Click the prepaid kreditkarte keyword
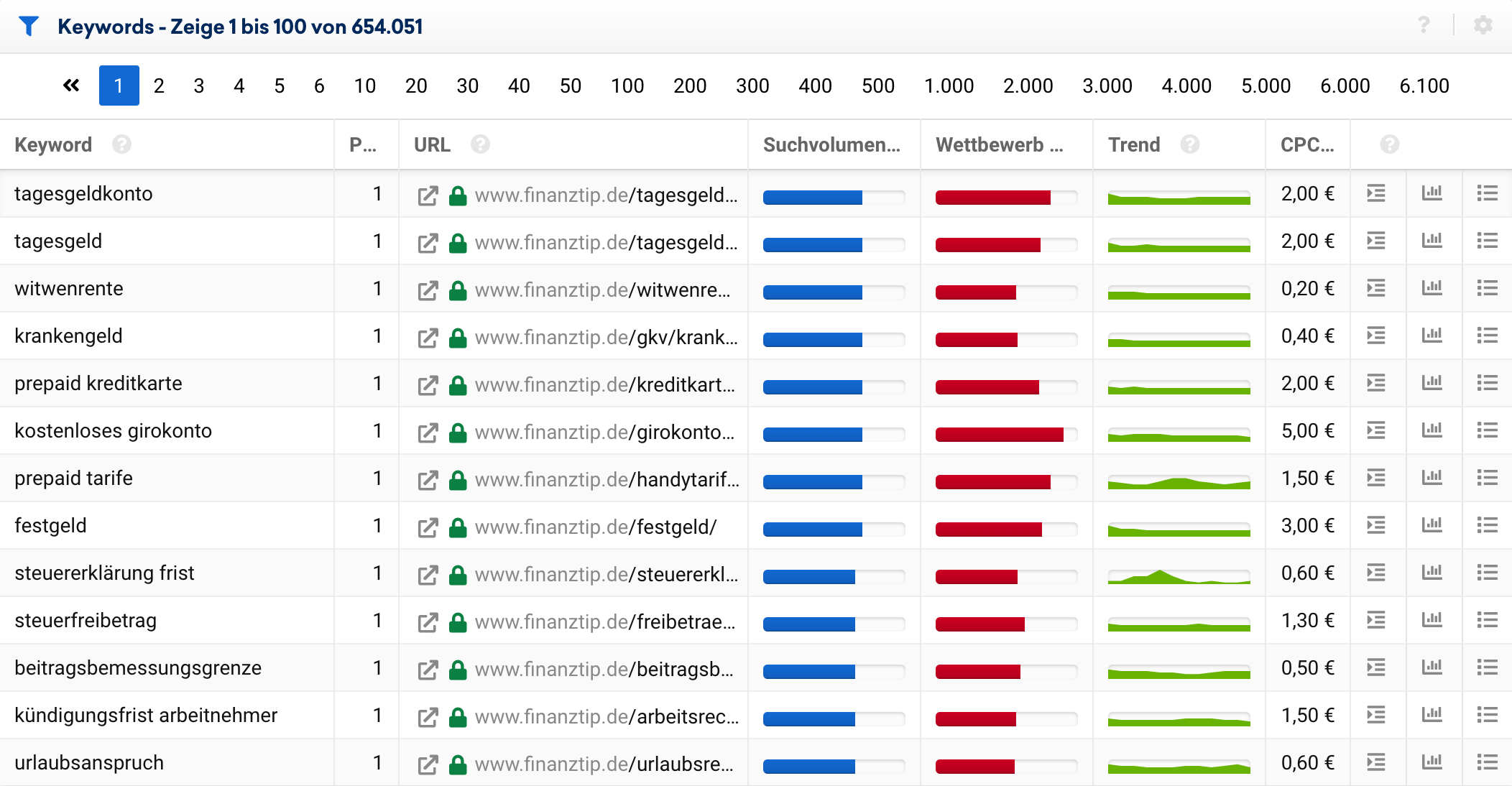This screenshot has width=1512, height=786. [98, 384]
